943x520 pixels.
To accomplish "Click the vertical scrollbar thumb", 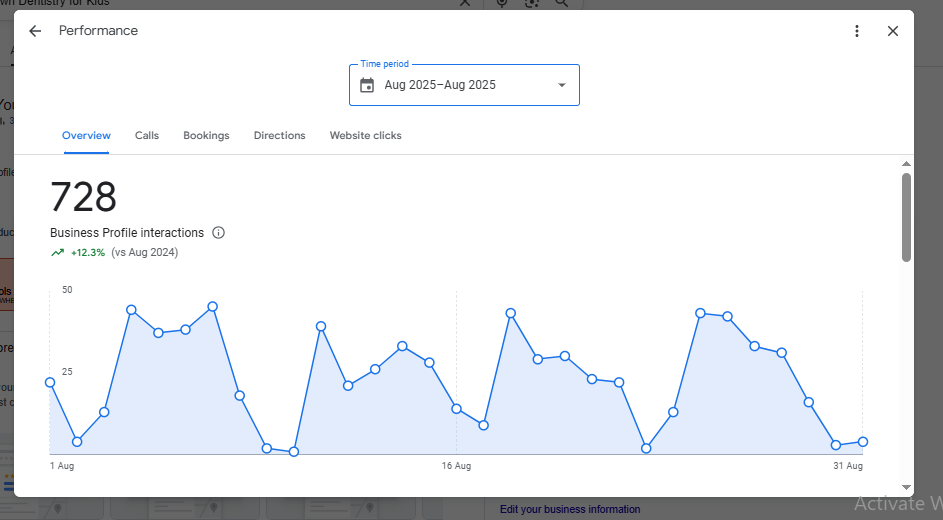I will [x=906, y=215].
